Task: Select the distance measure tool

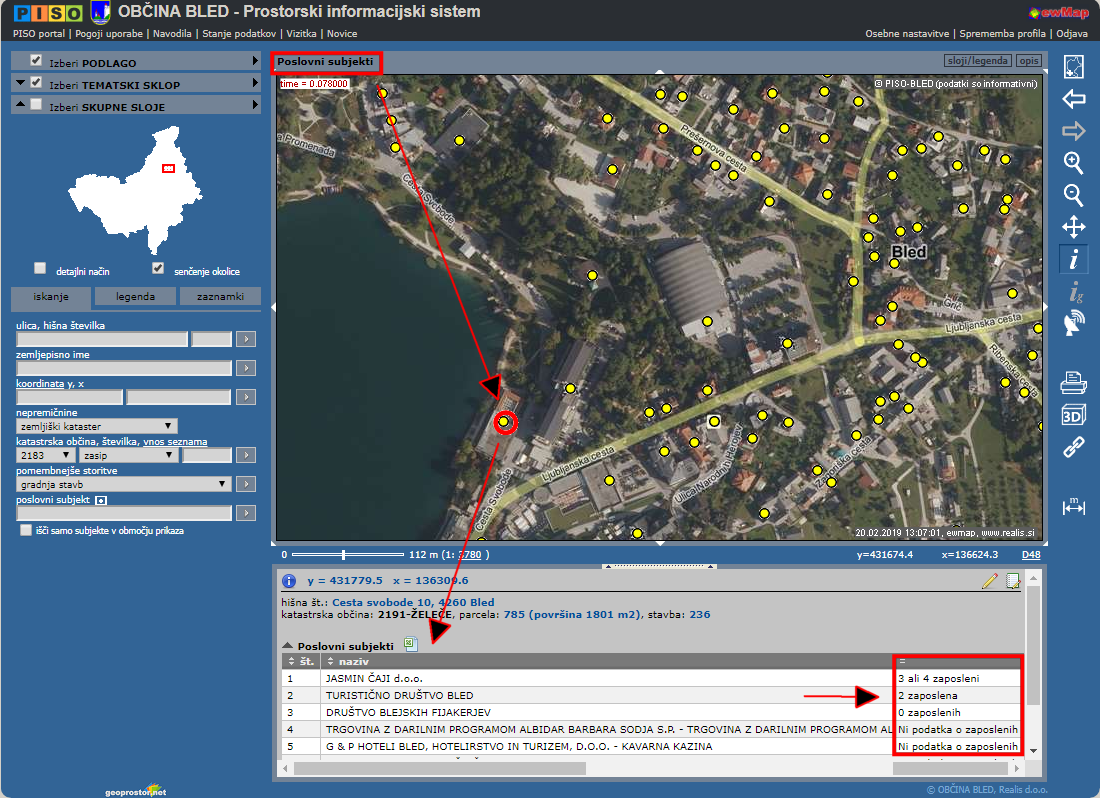Action: point(1073,507)
